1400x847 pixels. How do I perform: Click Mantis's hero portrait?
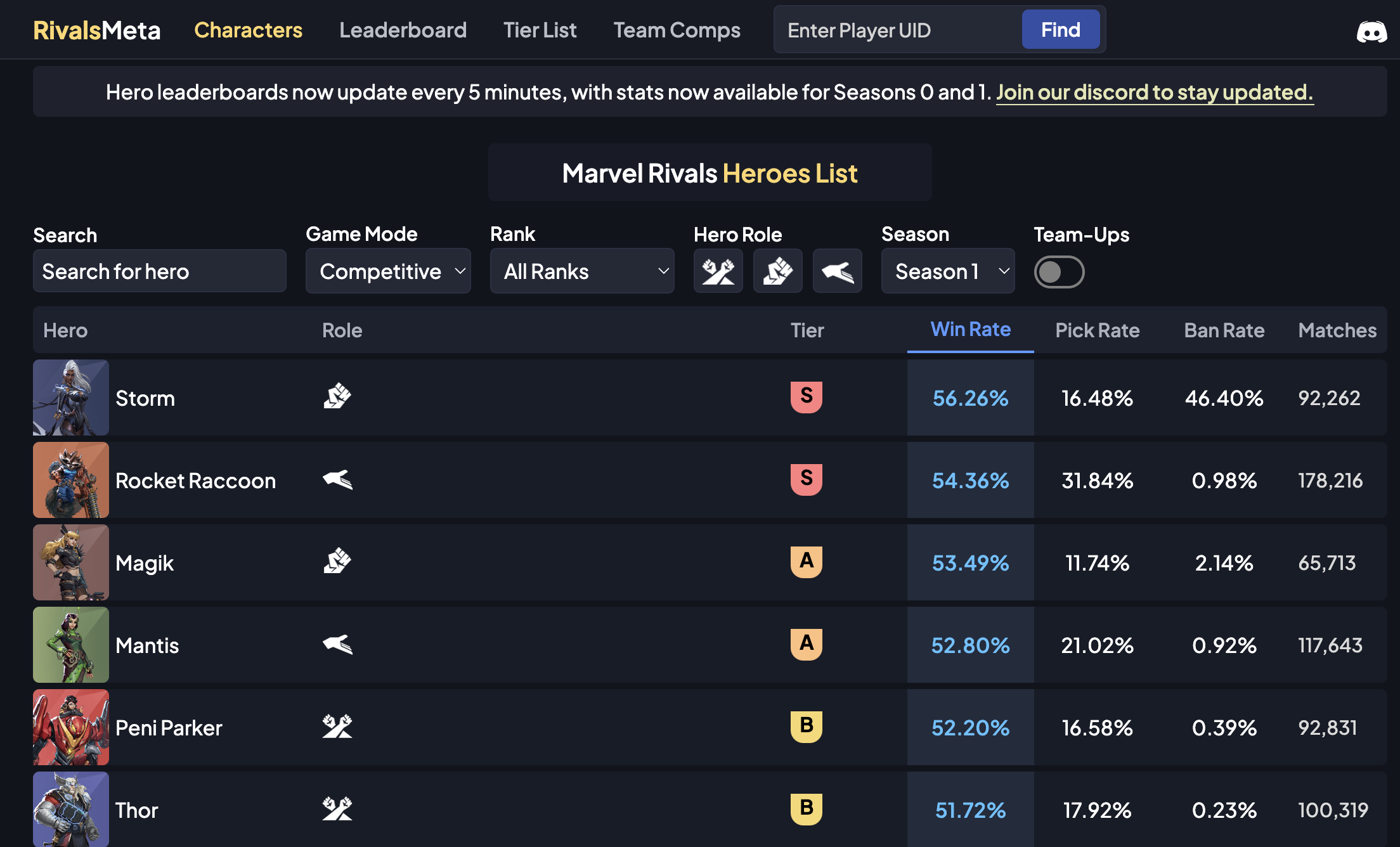[x=70, y=645]
